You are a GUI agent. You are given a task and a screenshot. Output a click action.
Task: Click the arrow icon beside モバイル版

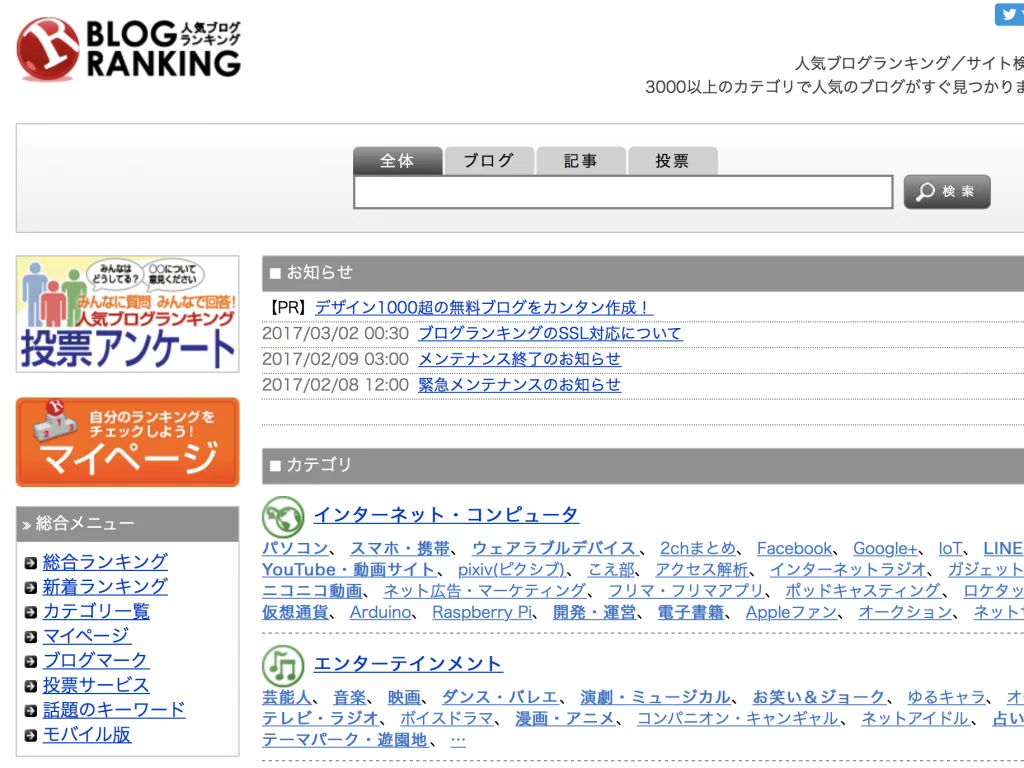(x=30, y=735)
